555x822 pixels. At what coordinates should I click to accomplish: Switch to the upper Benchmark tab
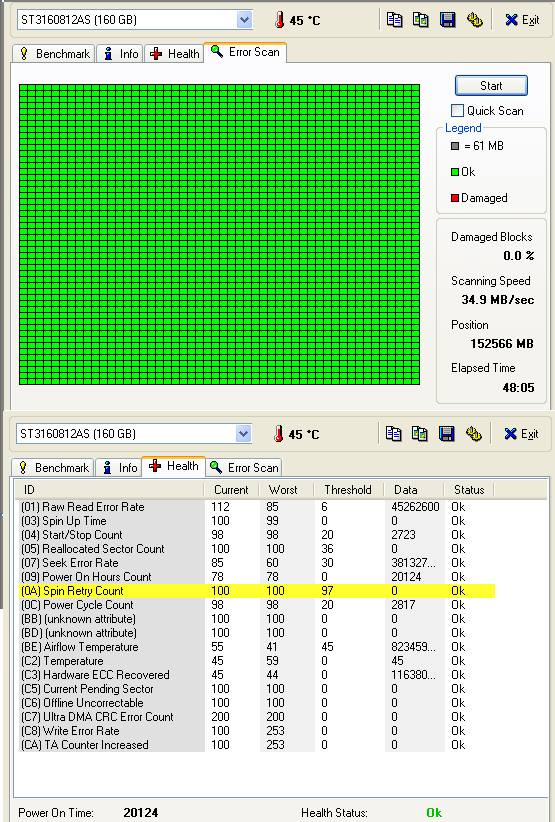click(54, 53)
